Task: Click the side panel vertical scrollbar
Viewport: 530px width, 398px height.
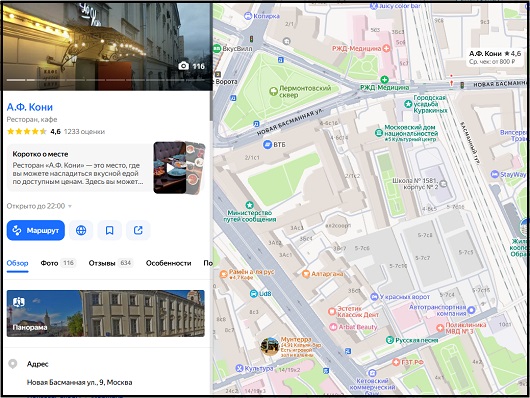Action: click(211, 105)
